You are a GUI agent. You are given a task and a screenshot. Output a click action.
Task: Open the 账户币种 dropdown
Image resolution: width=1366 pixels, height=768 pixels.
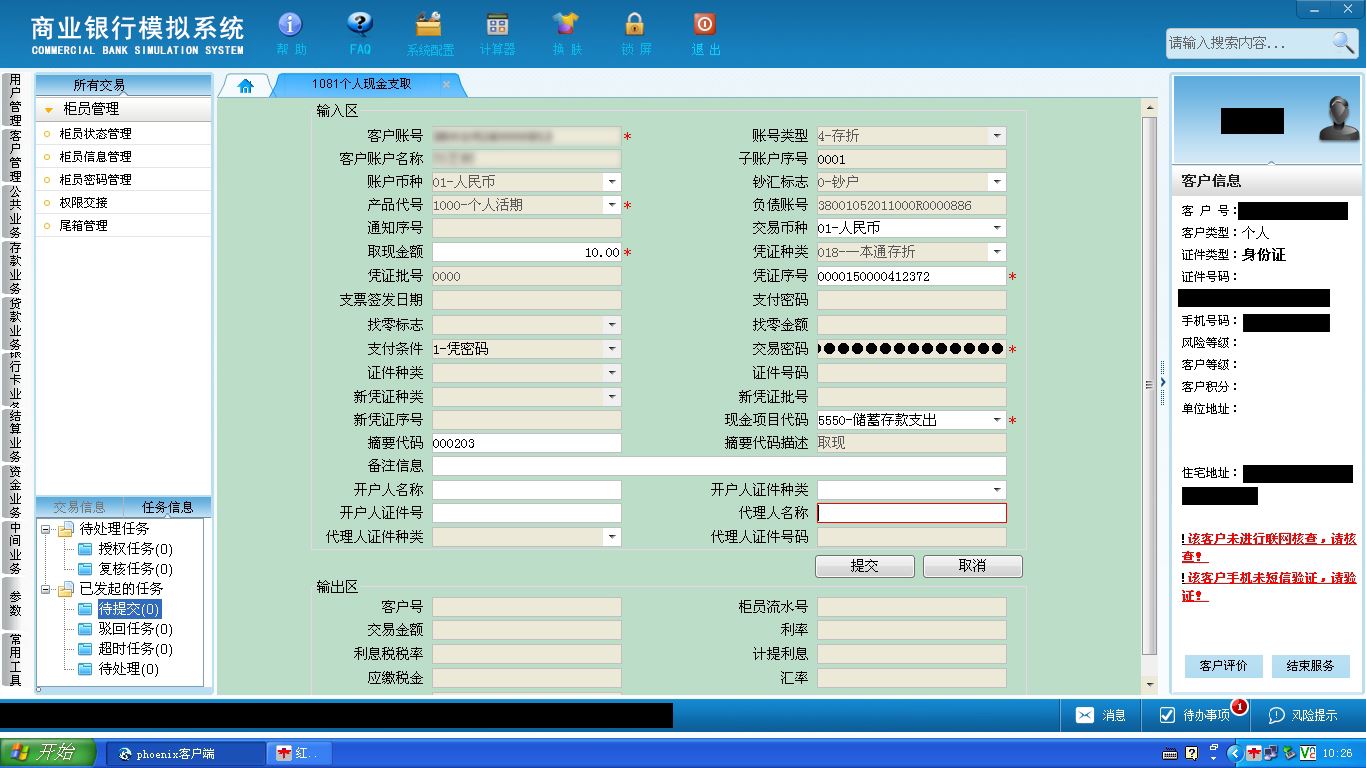[x=611, y=182]
